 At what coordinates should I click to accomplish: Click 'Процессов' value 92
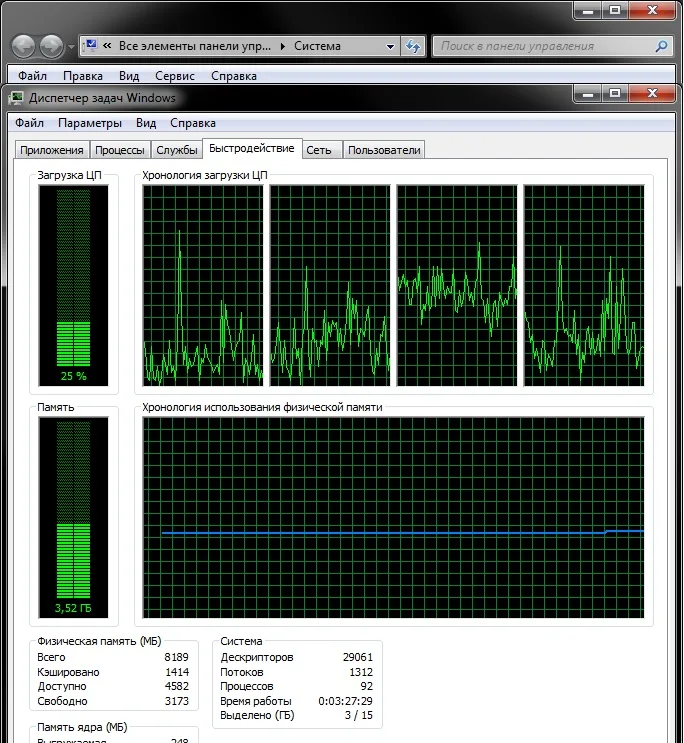pyautogui.click(x=366, y=686)
